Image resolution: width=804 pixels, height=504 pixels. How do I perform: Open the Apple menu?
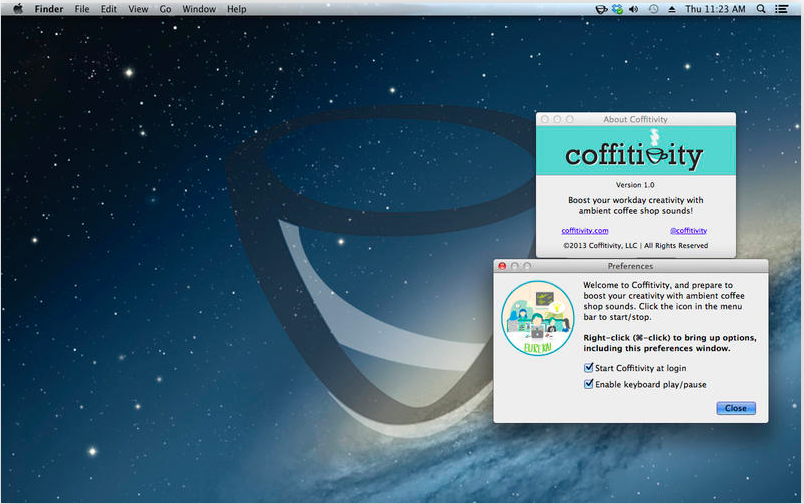click(x=18, y=9)
